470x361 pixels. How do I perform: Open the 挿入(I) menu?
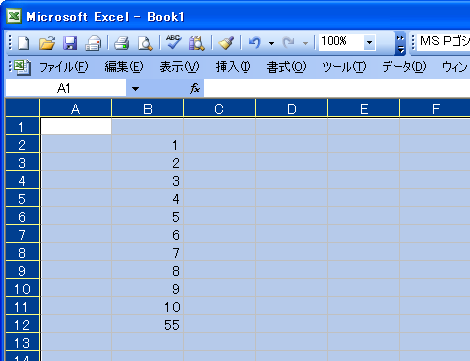click(x=233, y=67)
